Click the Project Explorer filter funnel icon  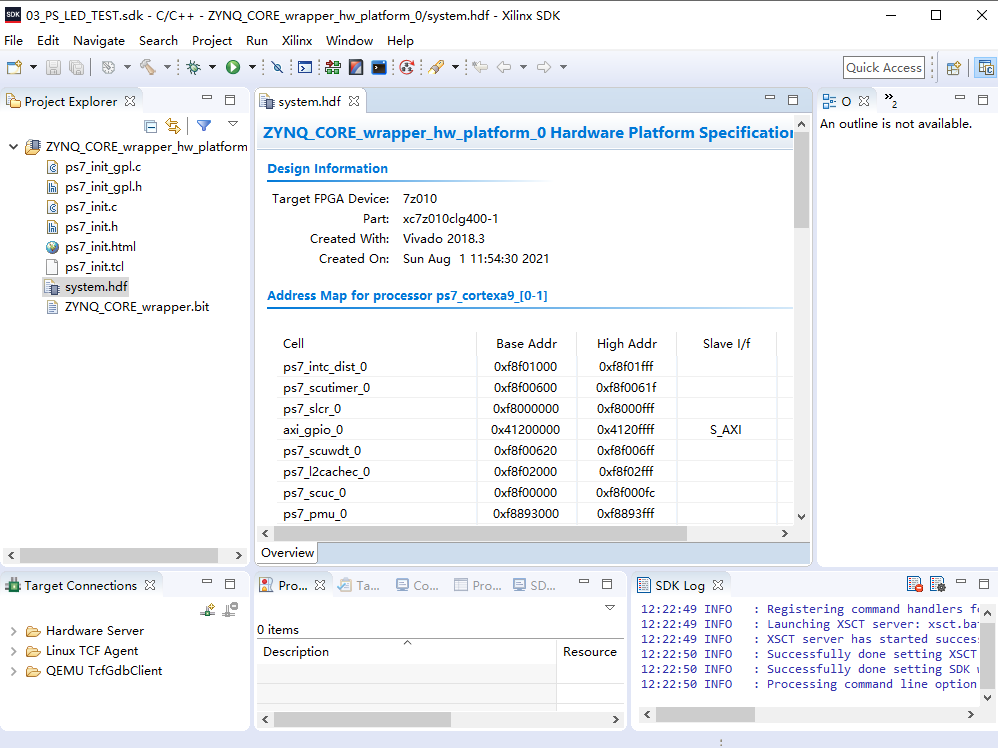pyautogui.click(x=204, y=125)
